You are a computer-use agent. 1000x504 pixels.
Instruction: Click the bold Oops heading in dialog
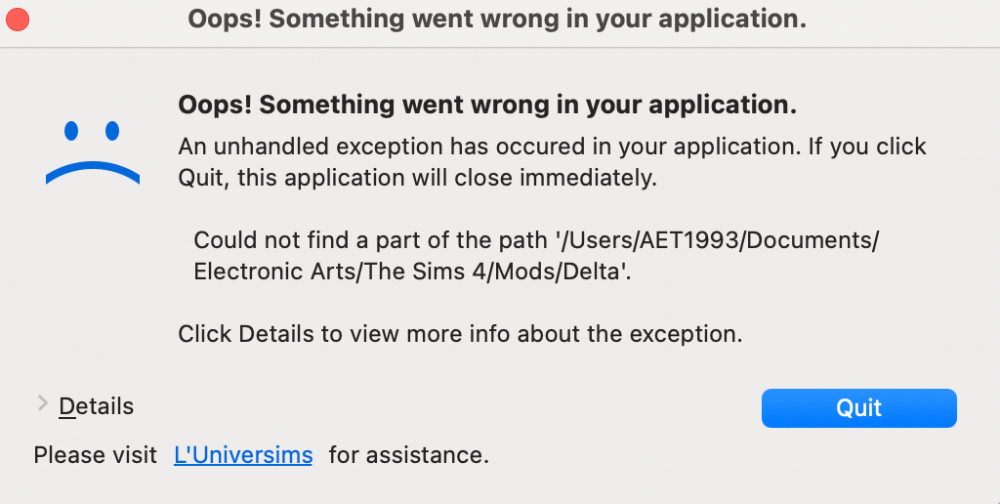pyautogui.click(x=487, y=105)
